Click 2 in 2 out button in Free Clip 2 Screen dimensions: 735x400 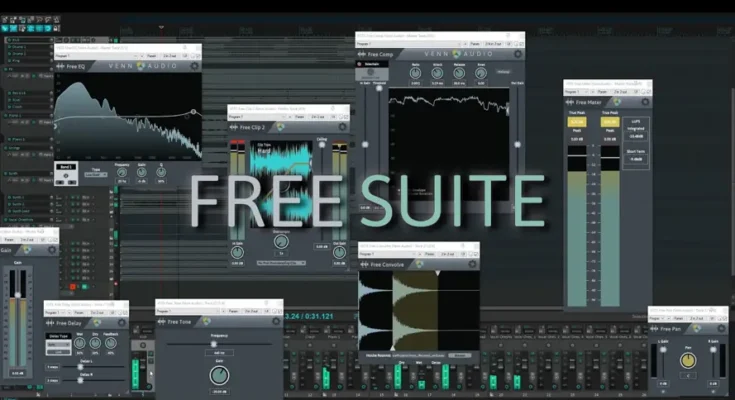[x=317, y=117]
